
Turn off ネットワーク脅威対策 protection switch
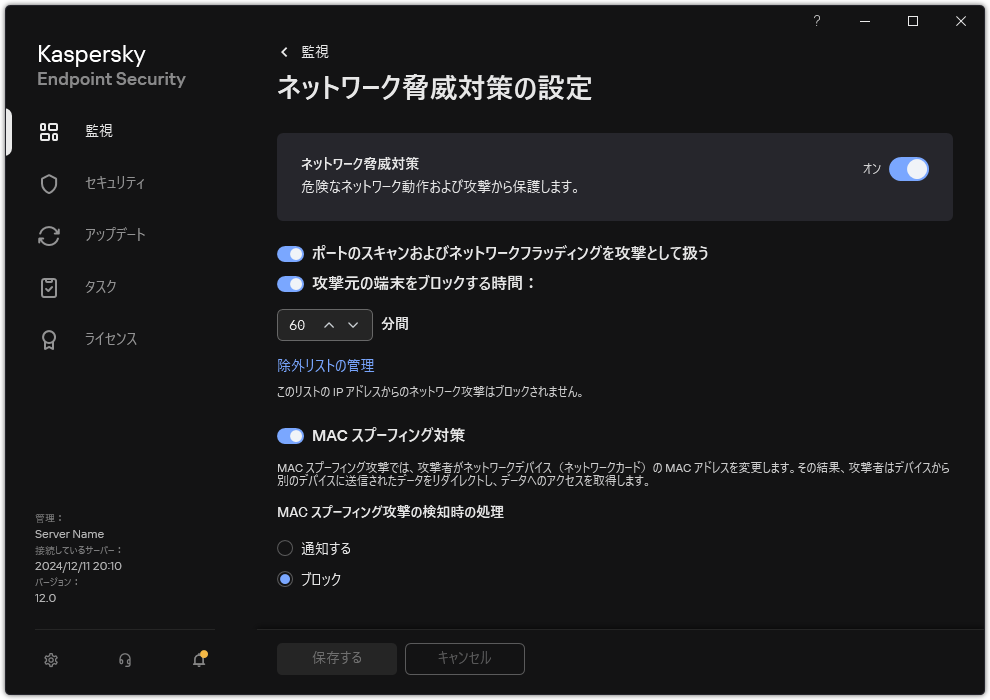point(910,170)
